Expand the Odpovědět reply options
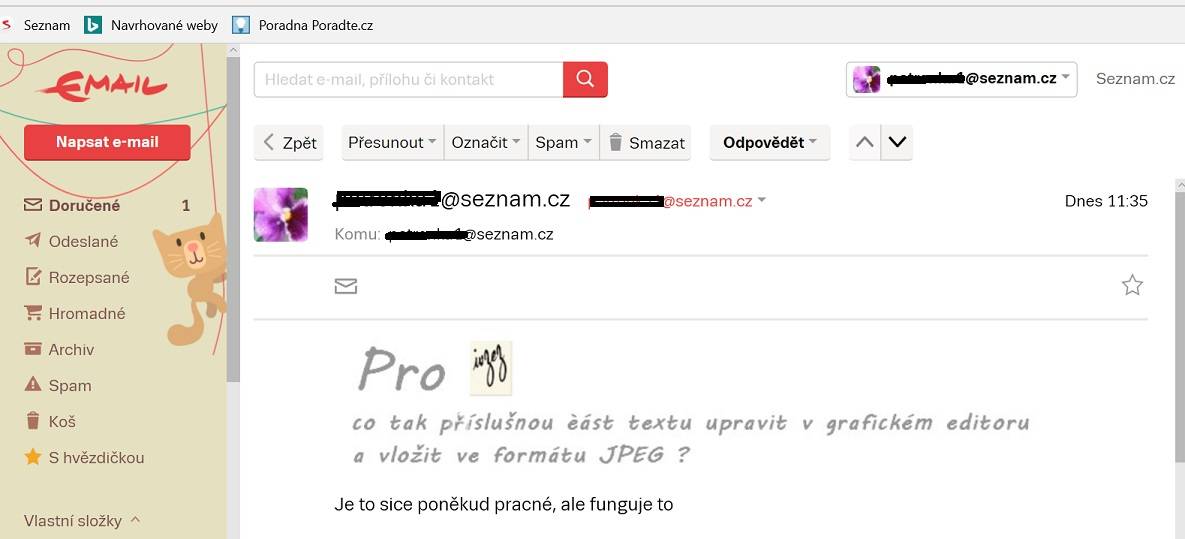1185x539 pixels. tap(769, 142)
